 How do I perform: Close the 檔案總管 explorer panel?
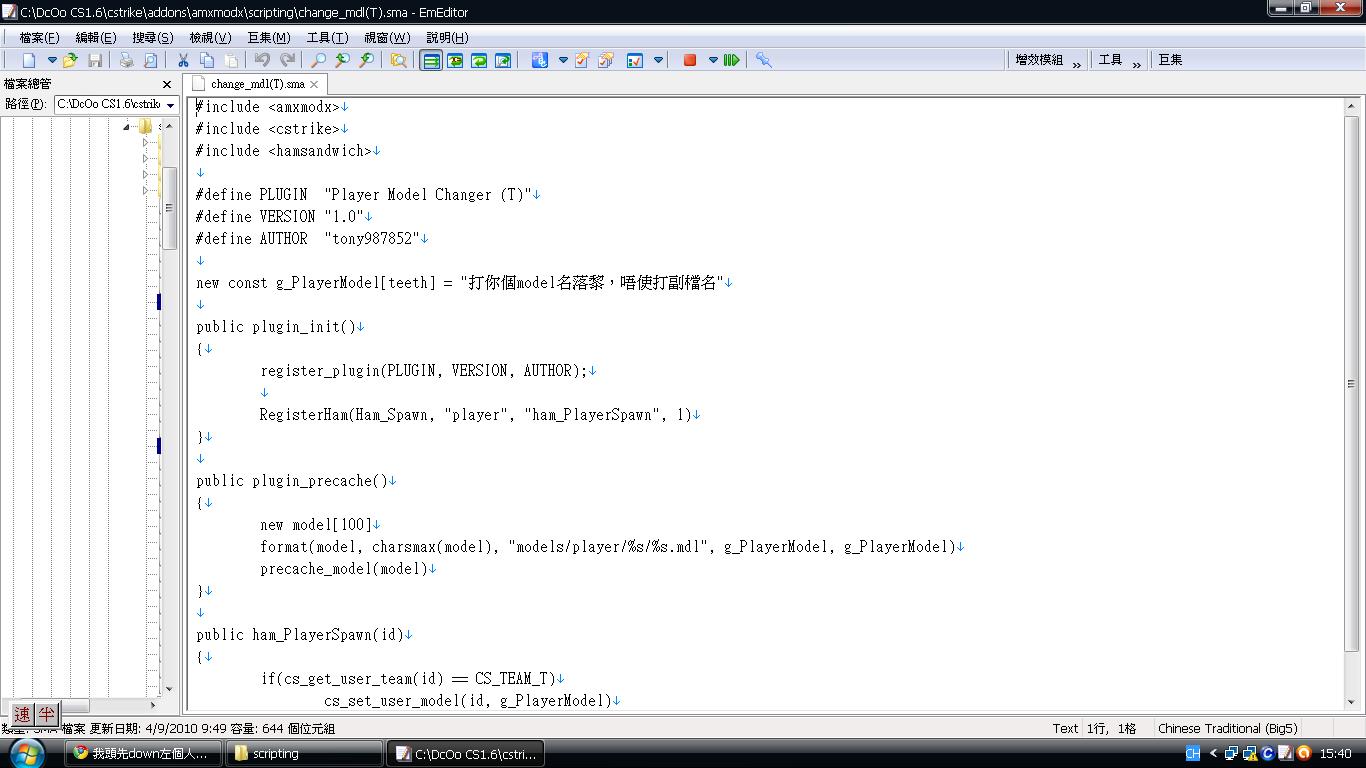pos(167,85)
